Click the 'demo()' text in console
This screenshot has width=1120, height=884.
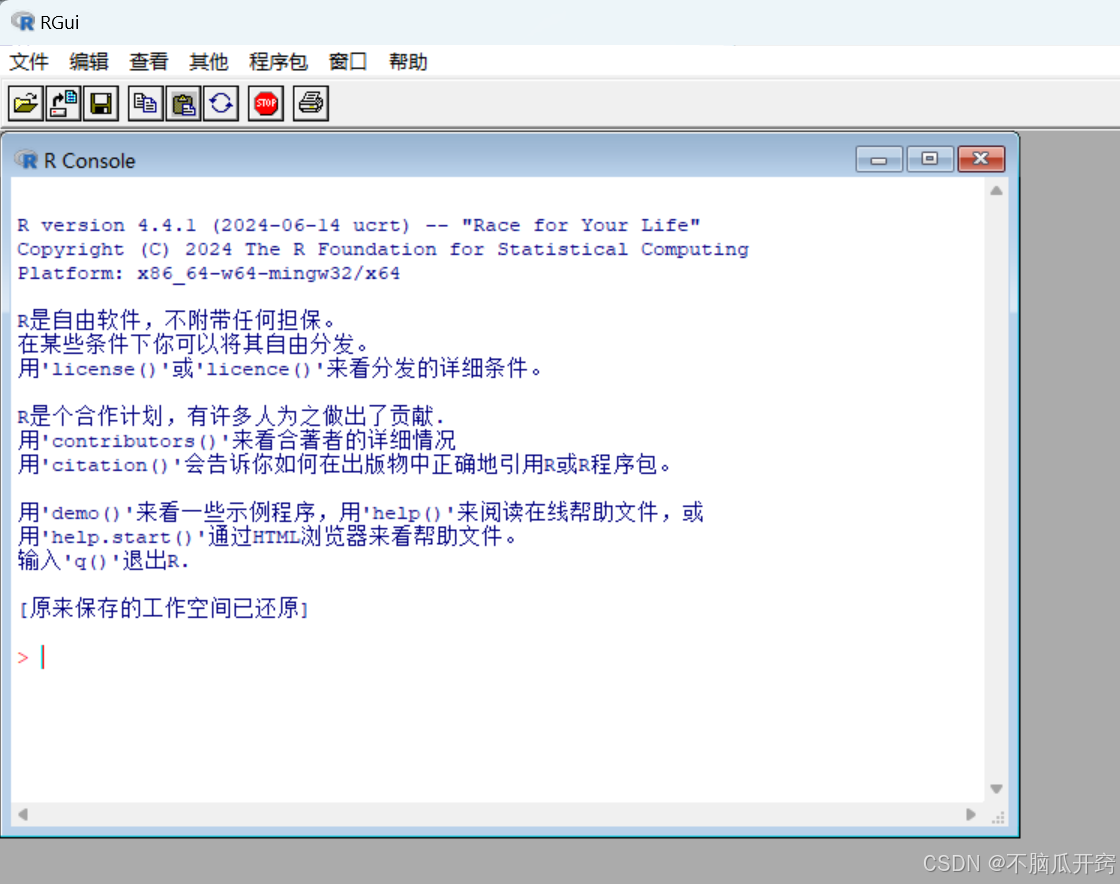[x=86, y=513]
